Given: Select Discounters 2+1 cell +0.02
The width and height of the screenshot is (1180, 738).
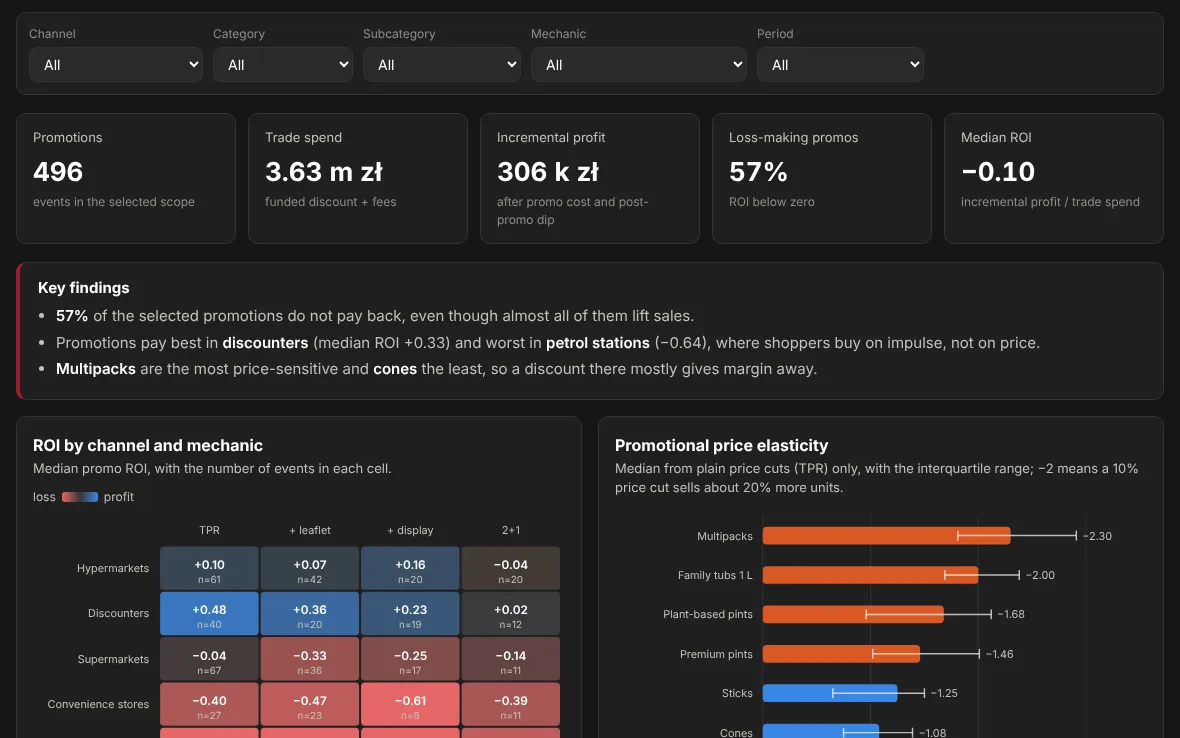Looking at the screenshot, I should (x=510, y=613).
